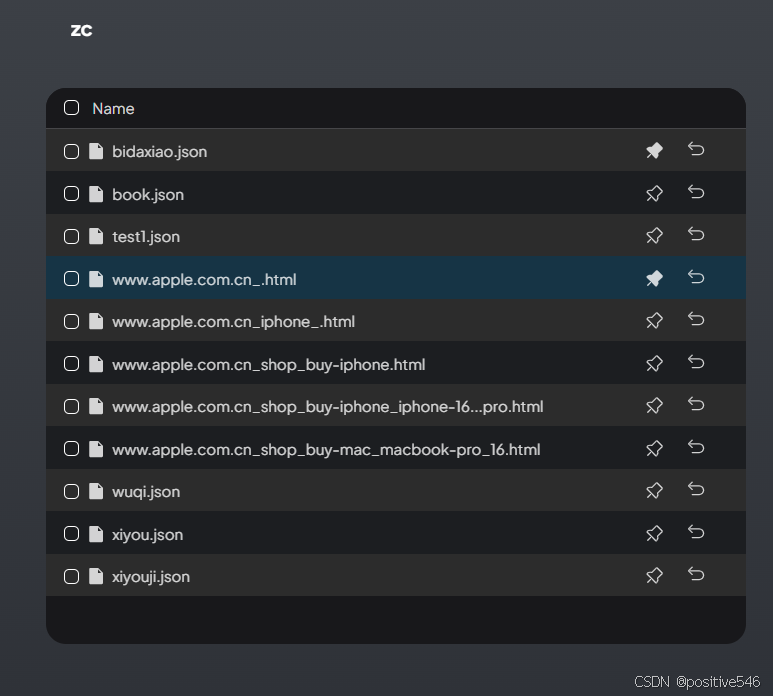Image resolution: width=773 pixels, height=696 pixels.
Task: Pin www.apple.com.cn_shop_buy-iphone.html
Action: (654, 364)
